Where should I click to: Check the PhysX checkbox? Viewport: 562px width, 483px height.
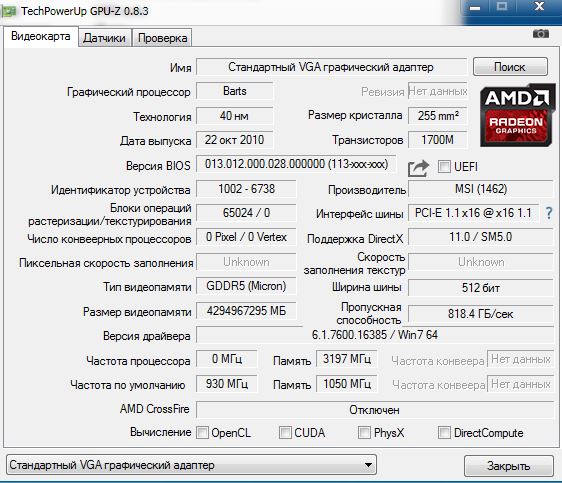(x=364, y=432)
